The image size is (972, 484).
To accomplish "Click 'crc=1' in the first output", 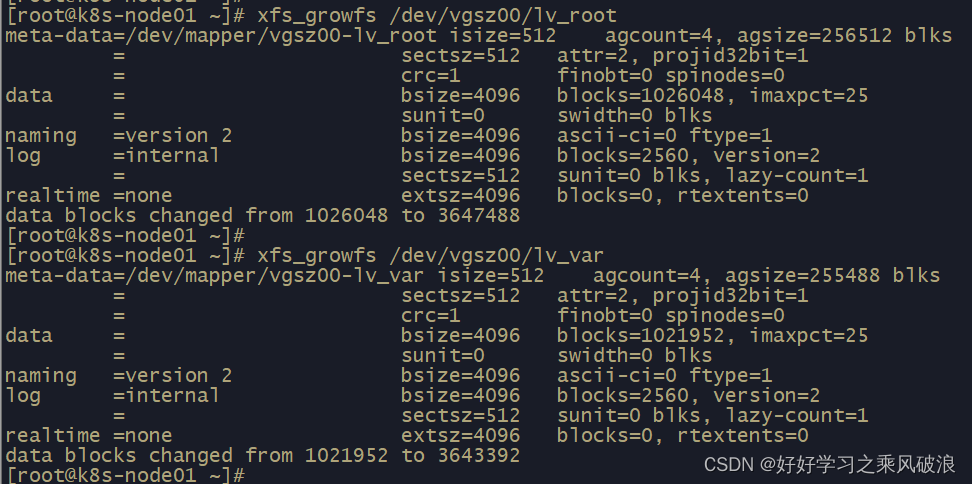I will point(431,76).
